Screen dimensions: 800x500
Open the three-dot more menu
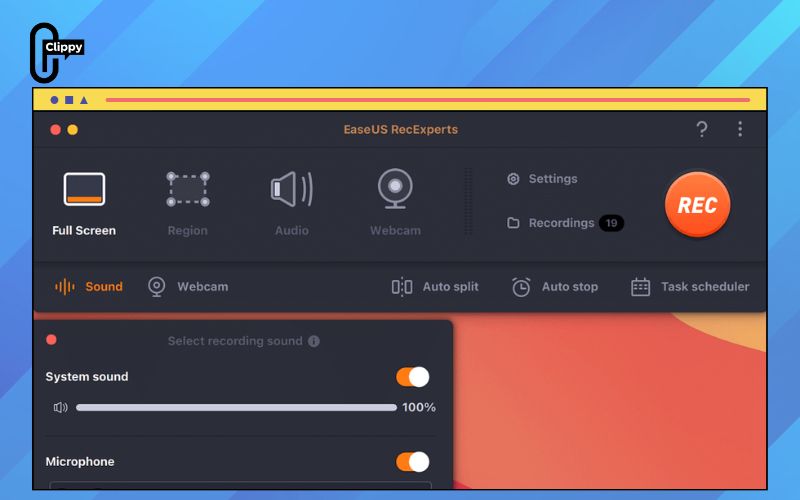click(x=740, y=129)
